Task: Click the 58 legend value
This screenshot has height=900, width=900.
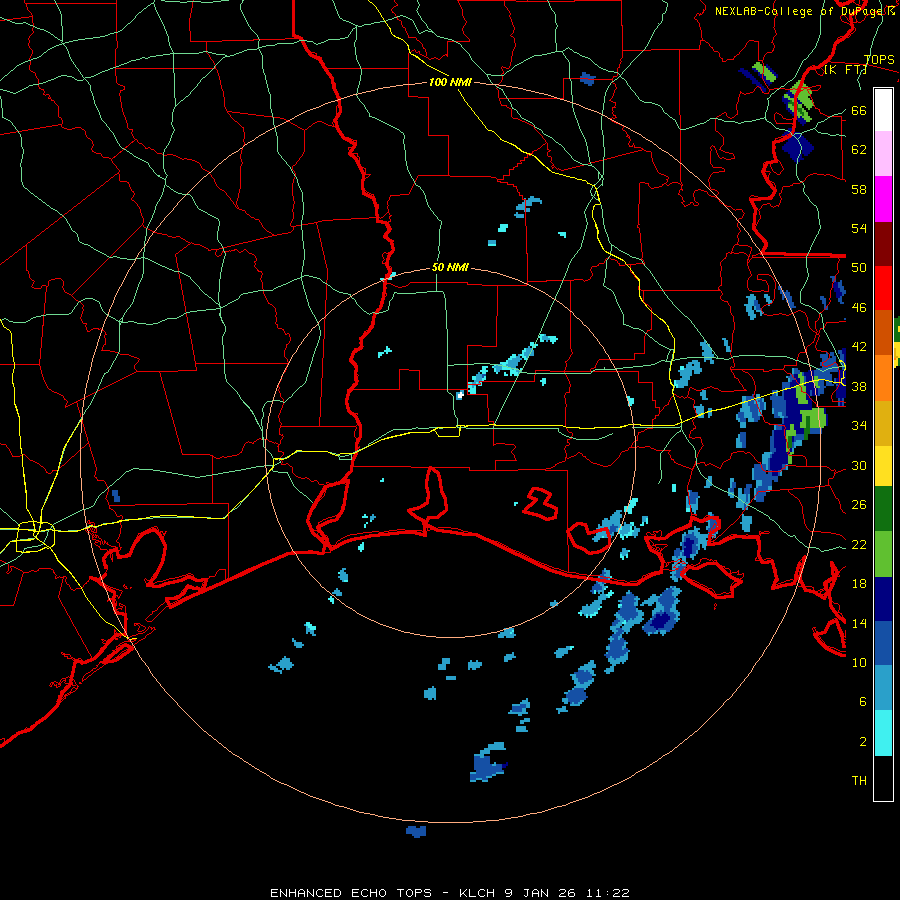Action: click(x=859, y=189)
